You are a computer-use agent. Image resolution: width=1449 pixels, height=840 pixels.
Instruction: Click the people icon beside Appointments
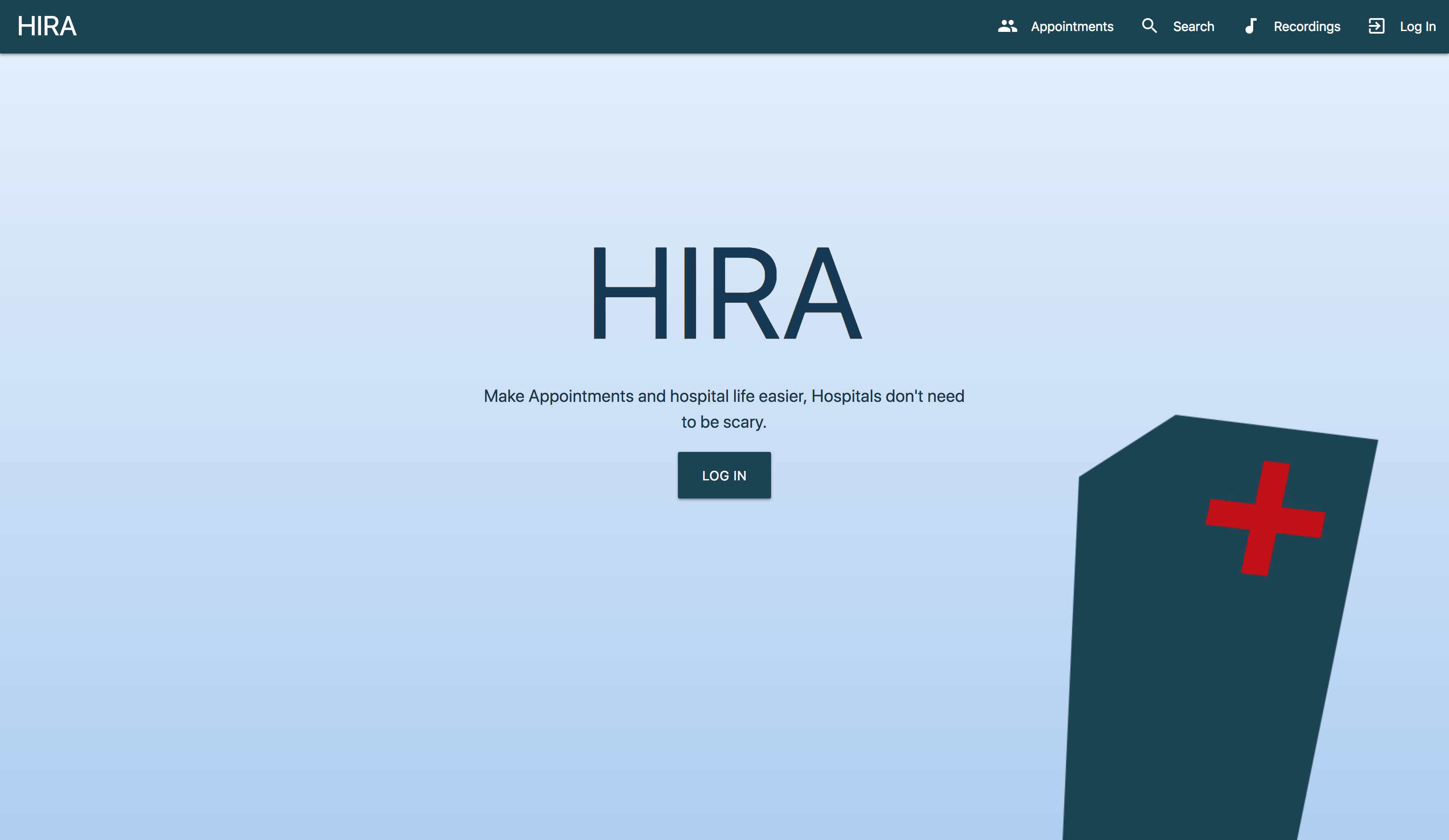[1007, 26]
